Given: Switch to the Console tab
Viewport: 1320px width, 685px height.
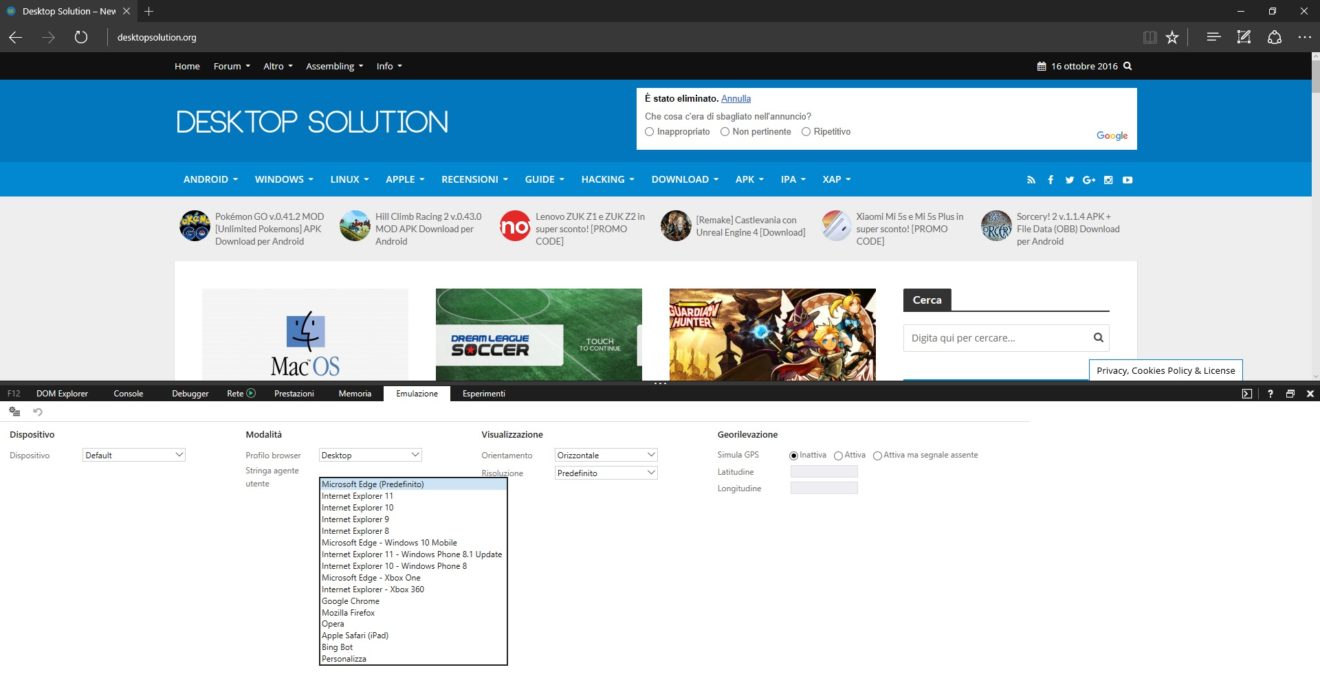Looking at the screenshot, I should (128, 394).
